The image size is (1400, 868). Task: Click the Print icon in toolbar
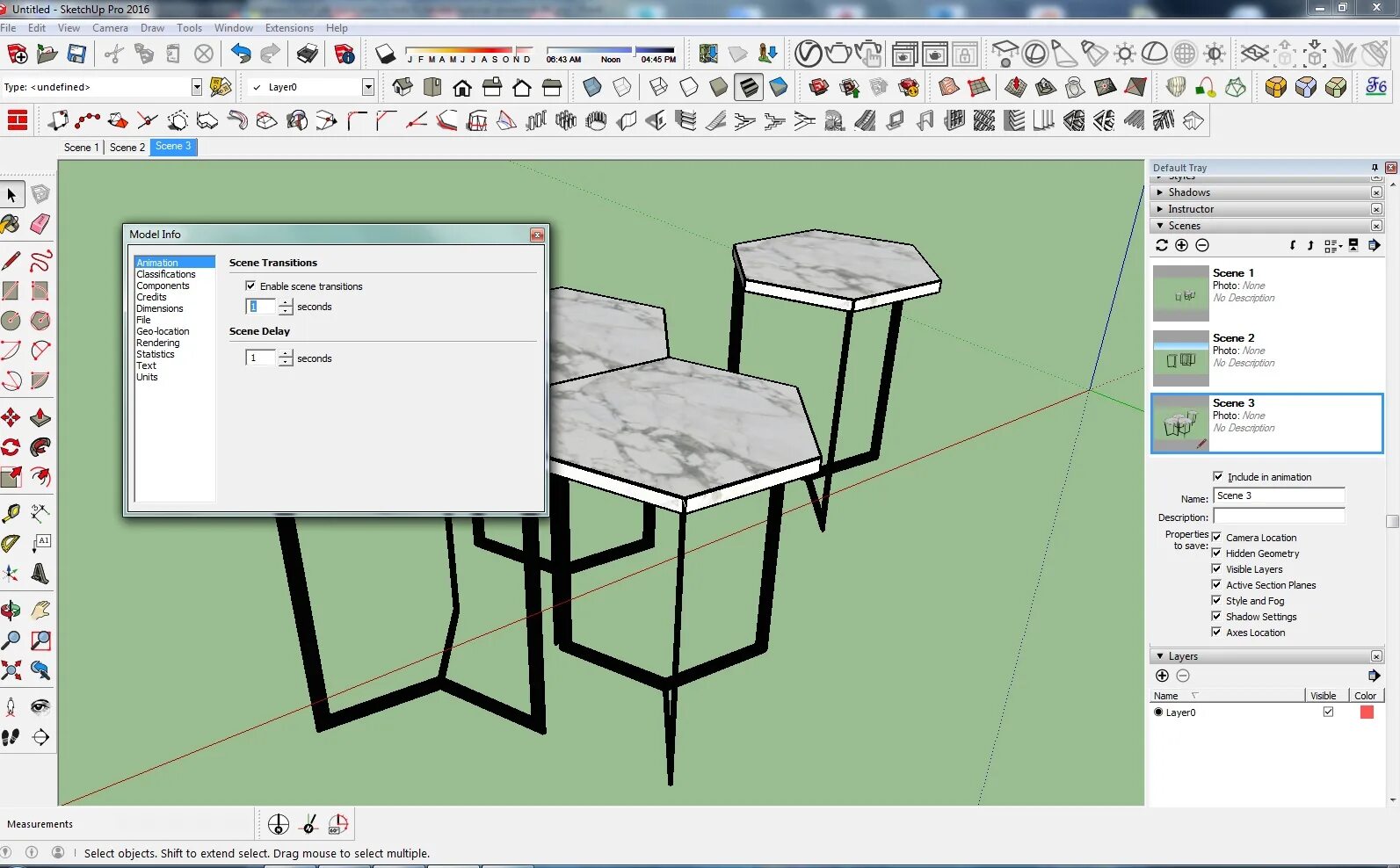pos(307,54)
